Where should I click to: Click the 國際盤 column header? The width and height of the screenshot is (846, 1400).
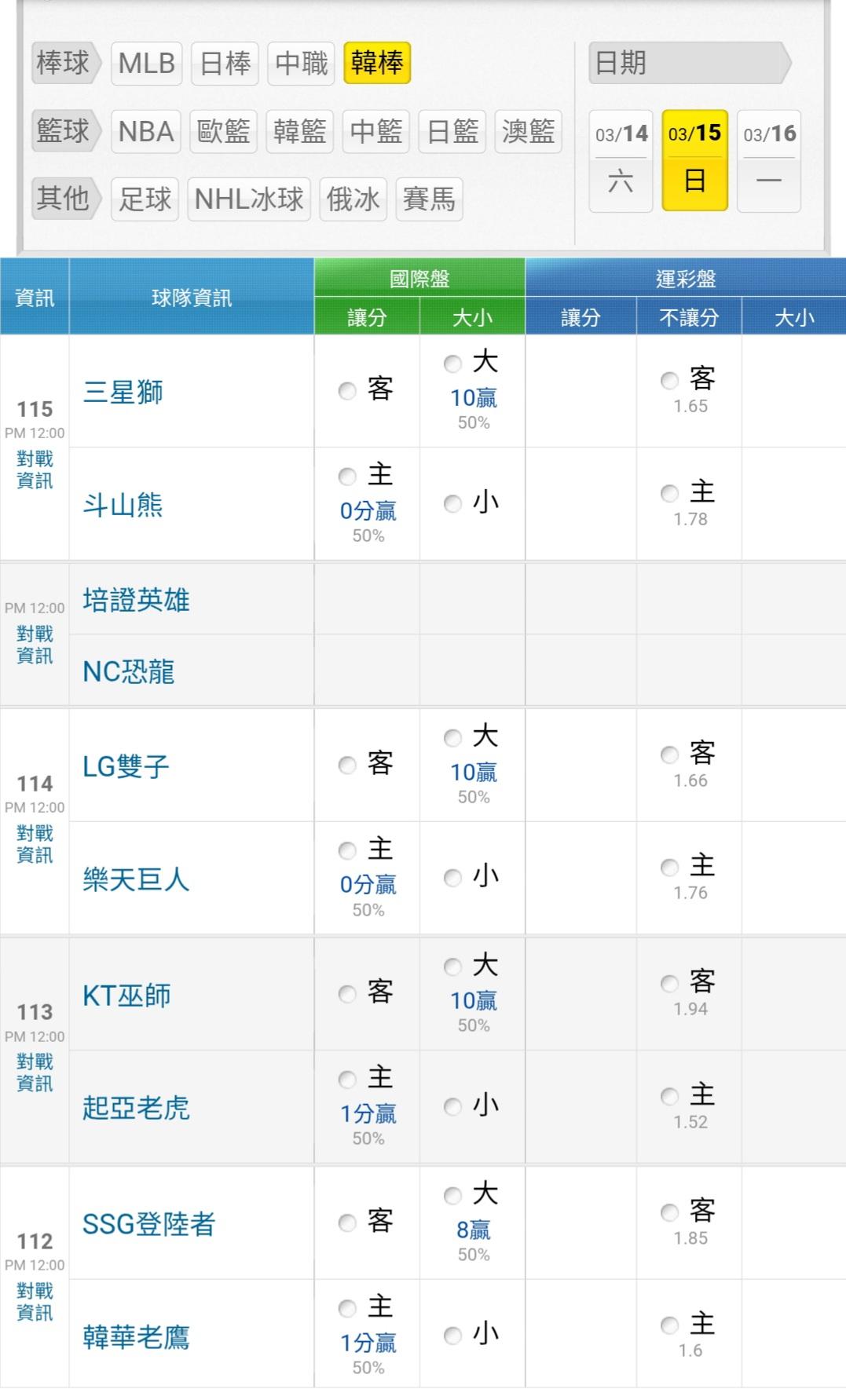(419, 278)
